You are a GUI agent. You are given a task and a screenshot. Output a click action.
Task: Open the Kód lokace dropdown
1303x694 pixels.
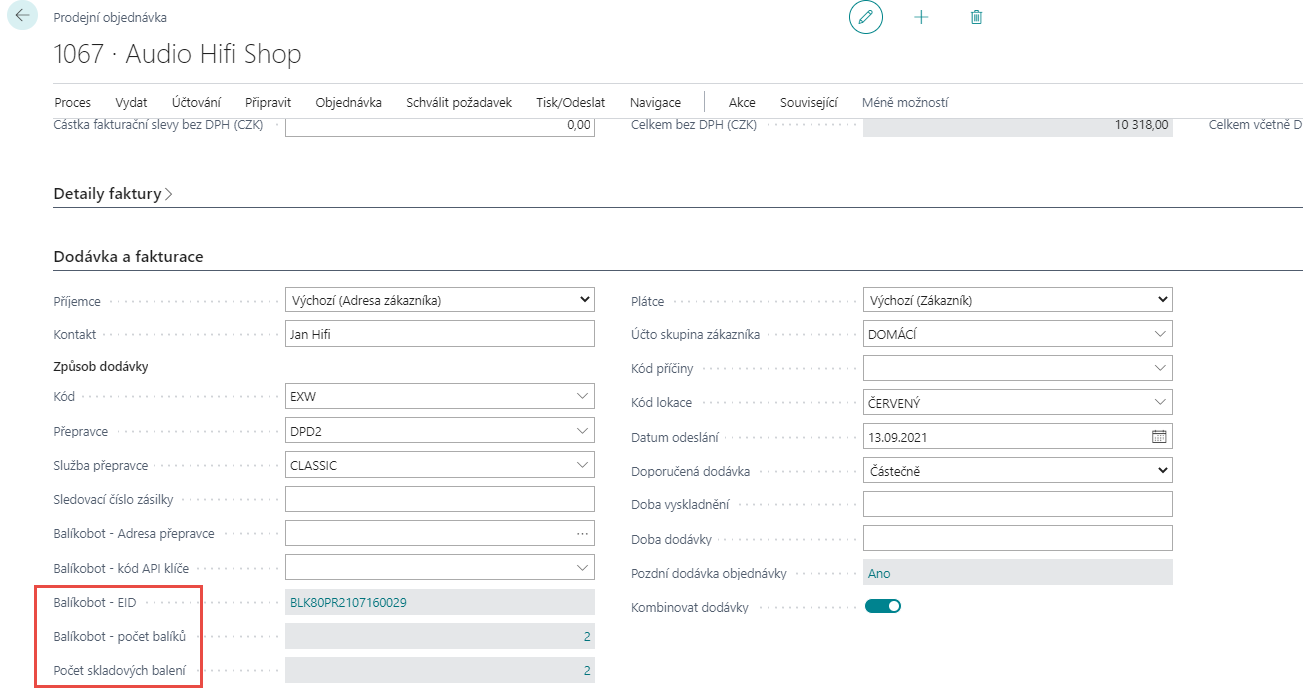[x=1159, y=402]
